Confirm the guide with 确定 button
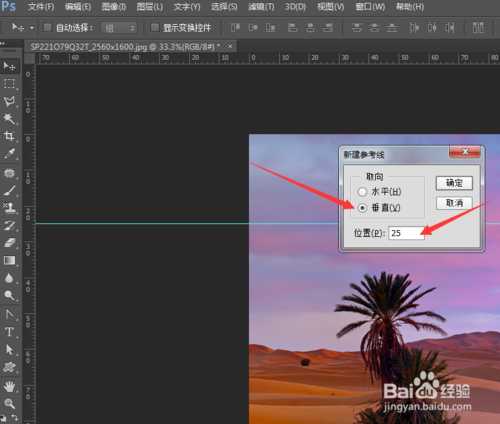Screen dimensions: 500x424 tap(454, 183)
